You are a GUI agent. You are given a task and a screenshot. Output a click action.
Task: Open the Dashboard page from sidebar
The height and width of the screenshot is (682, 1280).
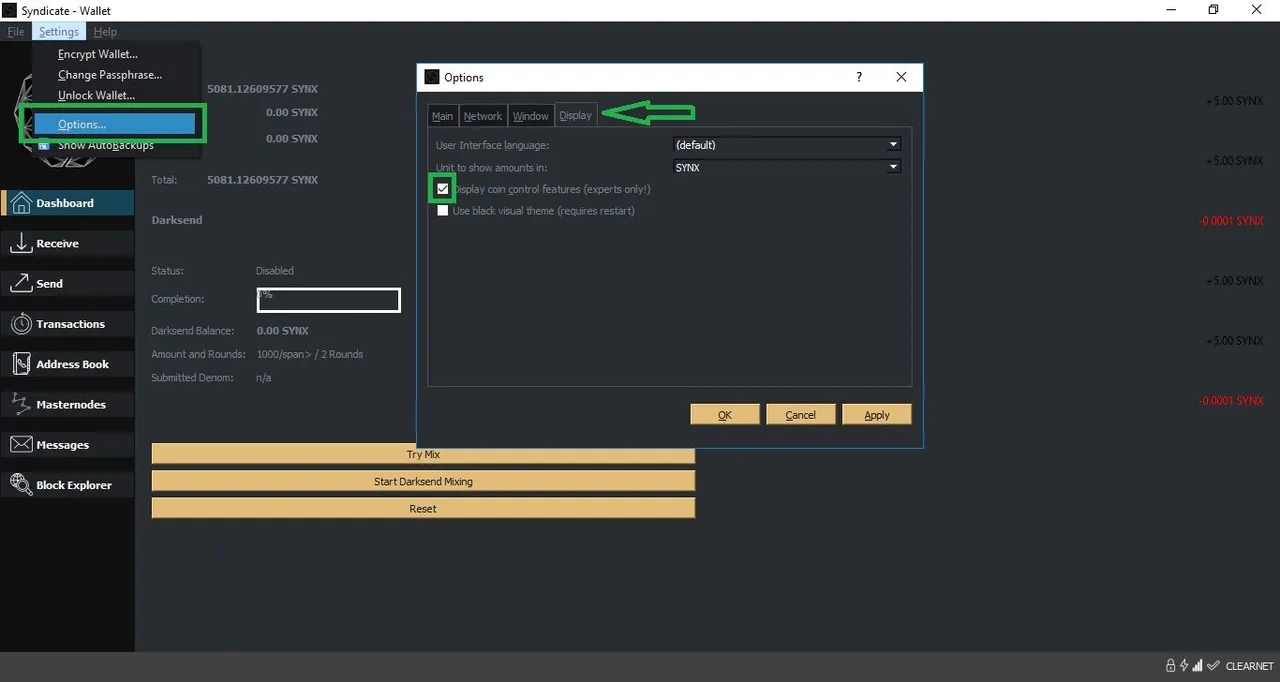tap(67, 203)
